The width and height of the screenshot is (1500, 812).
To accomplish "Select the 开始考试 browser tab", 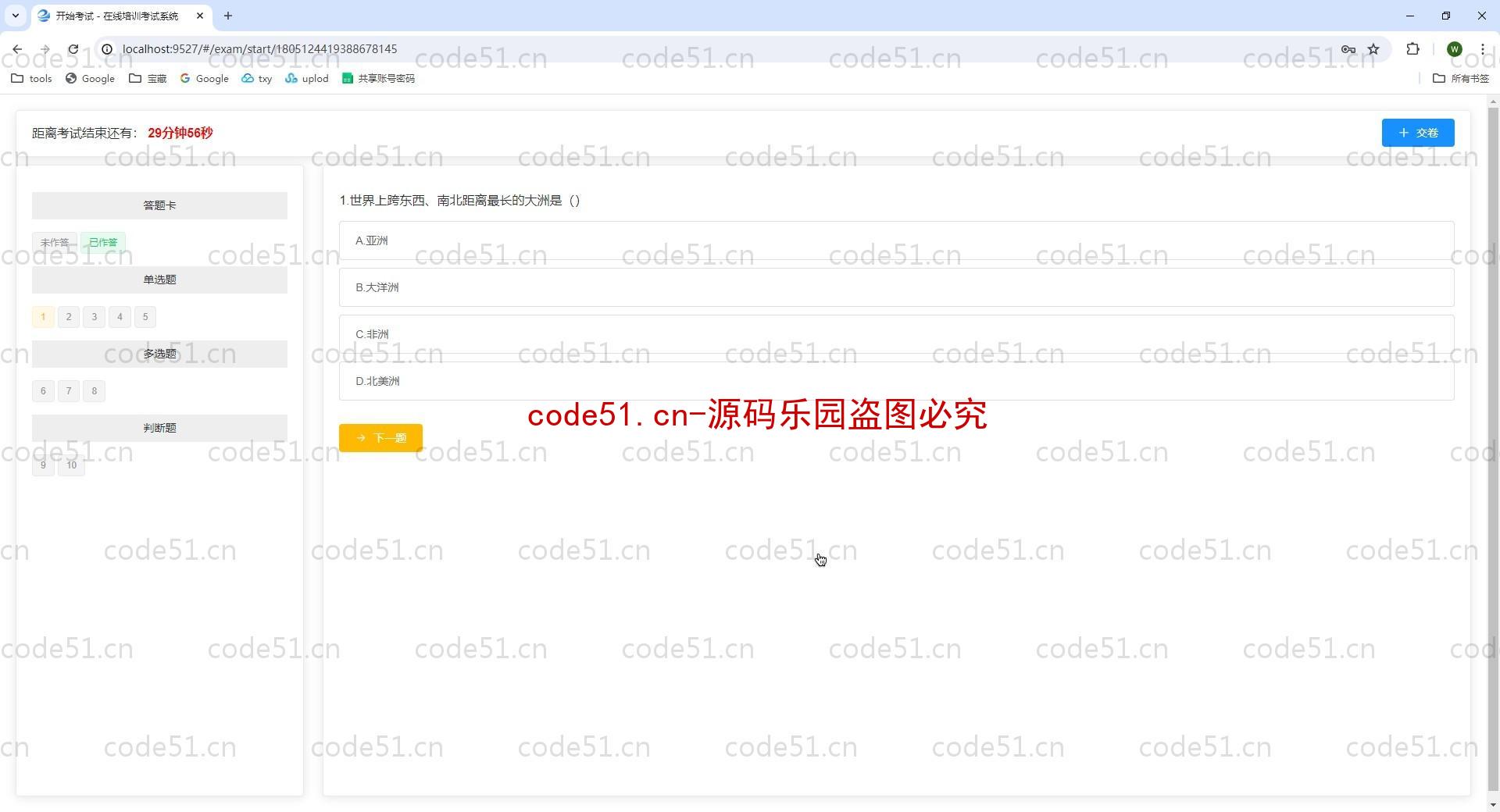I will click(x=121, y=16).
